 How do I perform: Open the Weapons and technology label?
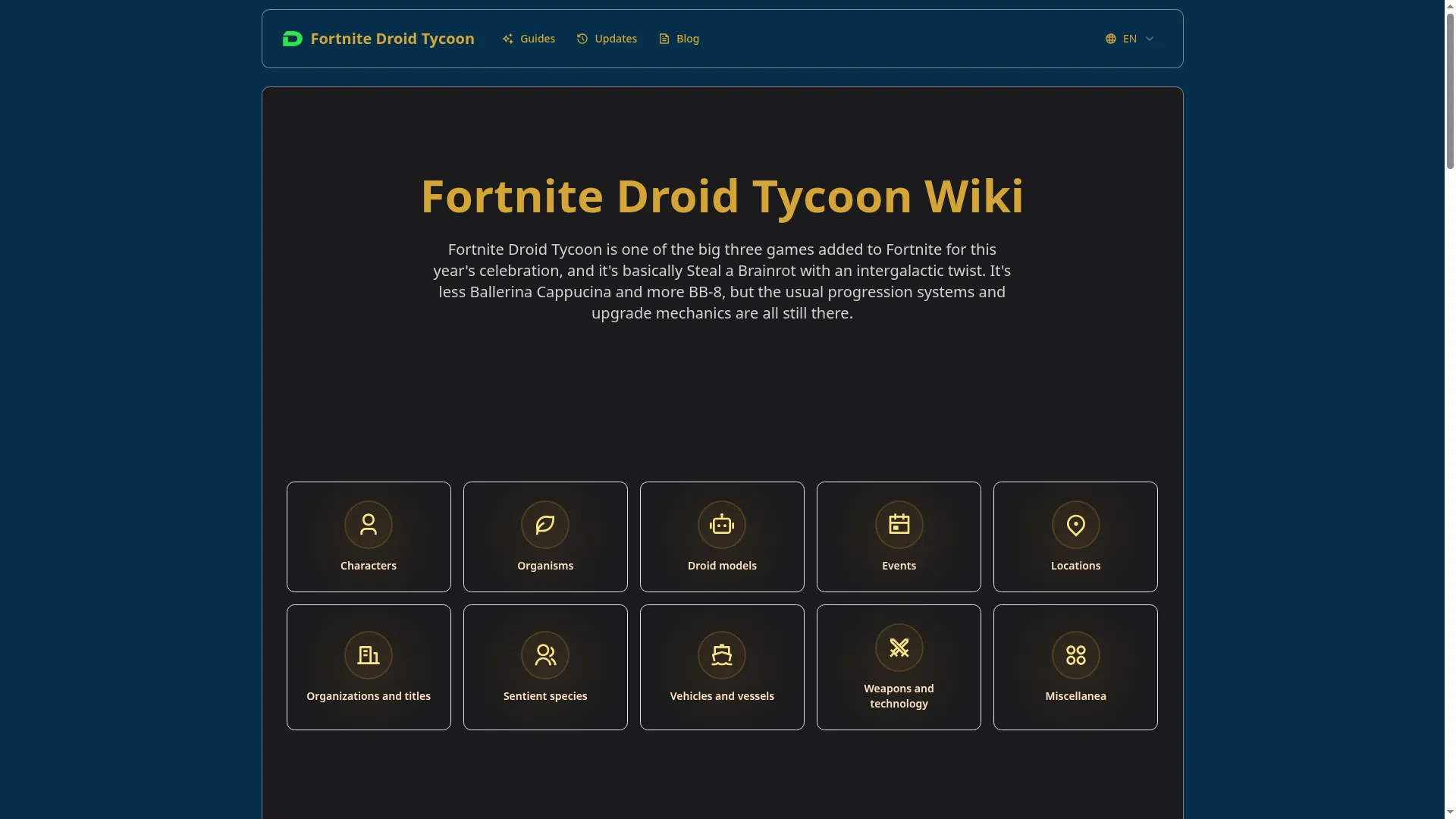pos(899,696)
